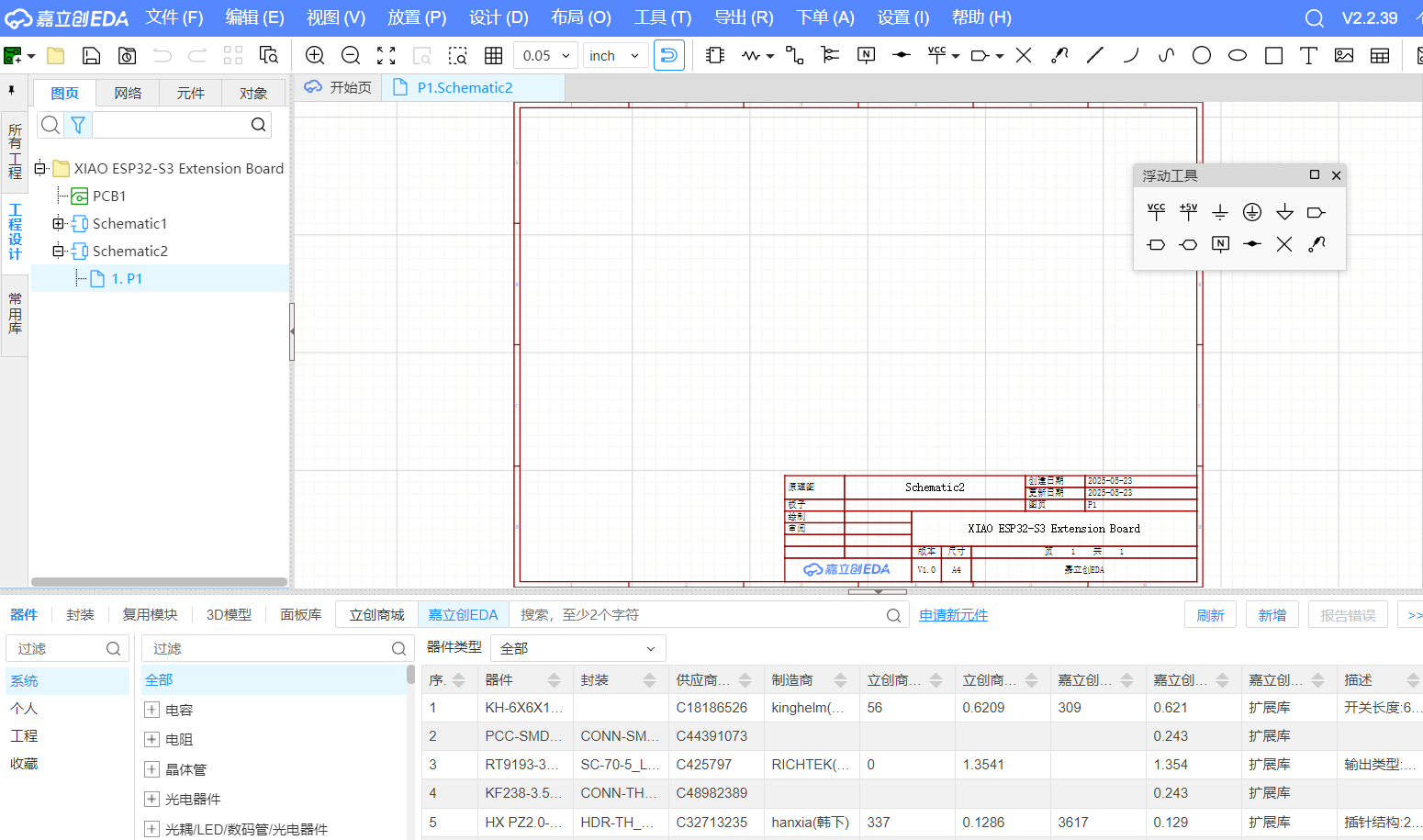Image resolution: width=1423 pixels, height=840 pixels.
Task: Open the 0.05 grid size dropdown
Action: (545, 55)
